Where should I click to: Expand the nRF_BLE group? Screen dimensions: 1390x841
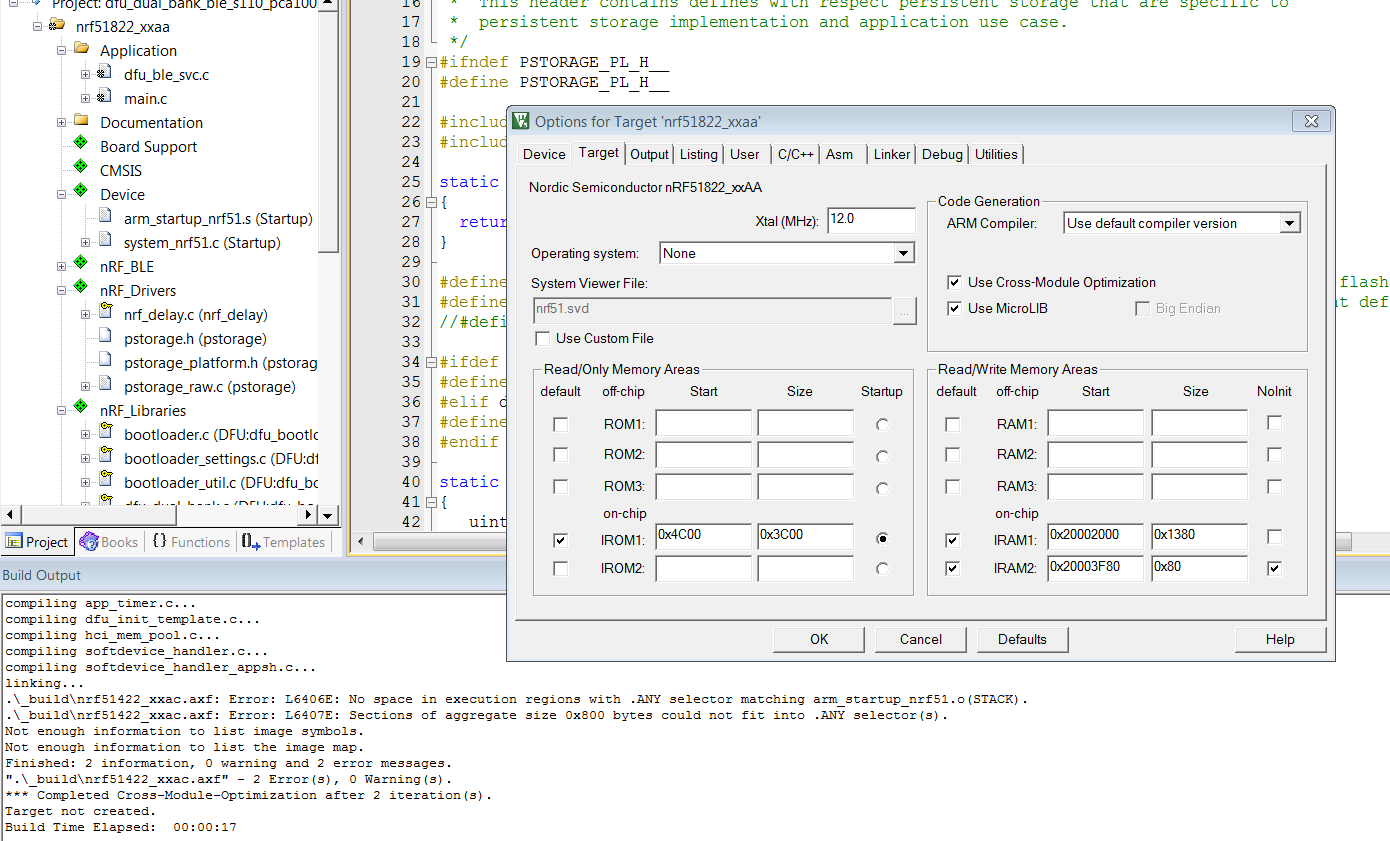coord(61,266)
